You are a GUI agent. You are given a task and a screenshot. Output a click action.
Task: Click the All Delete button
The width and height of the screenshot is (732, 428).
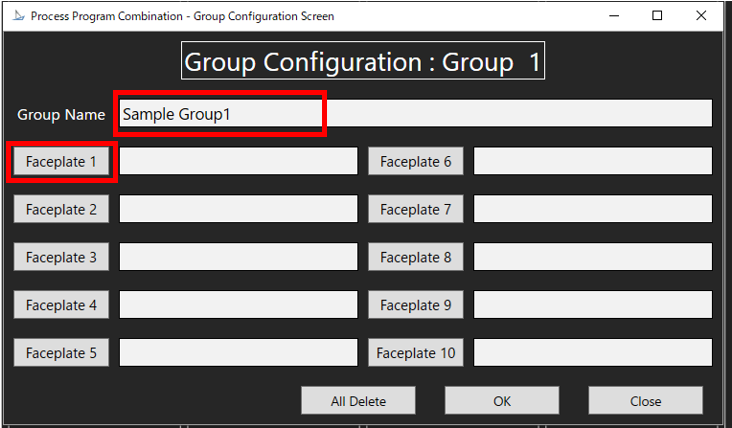(358, 401)
